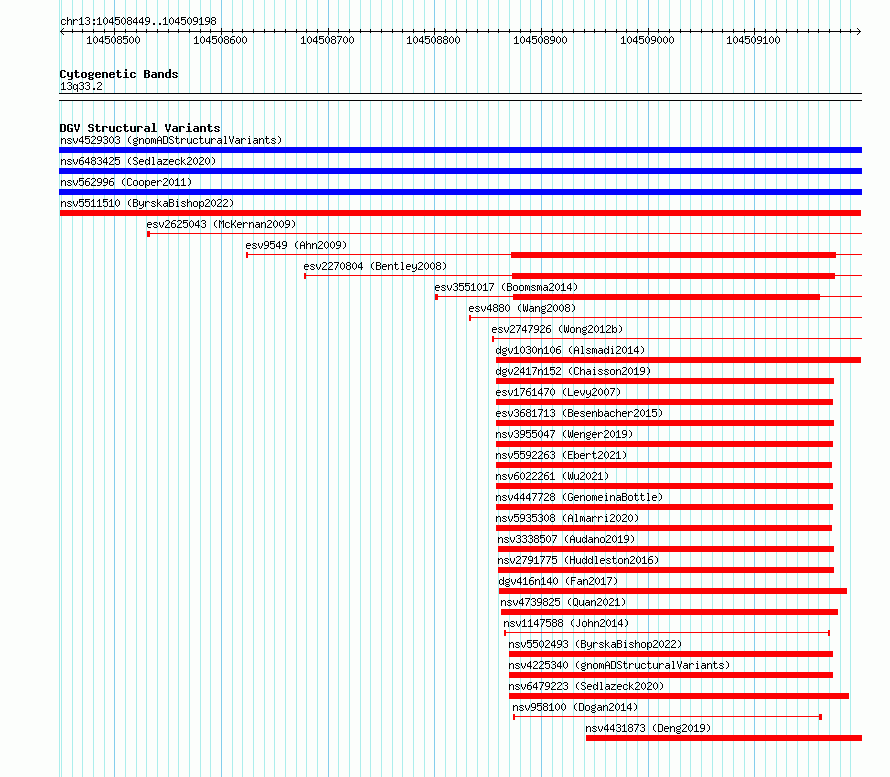890x777 pixels.
Task: Open esv3681713 (Besenbacher2015) label
Action: coord(580,413)
